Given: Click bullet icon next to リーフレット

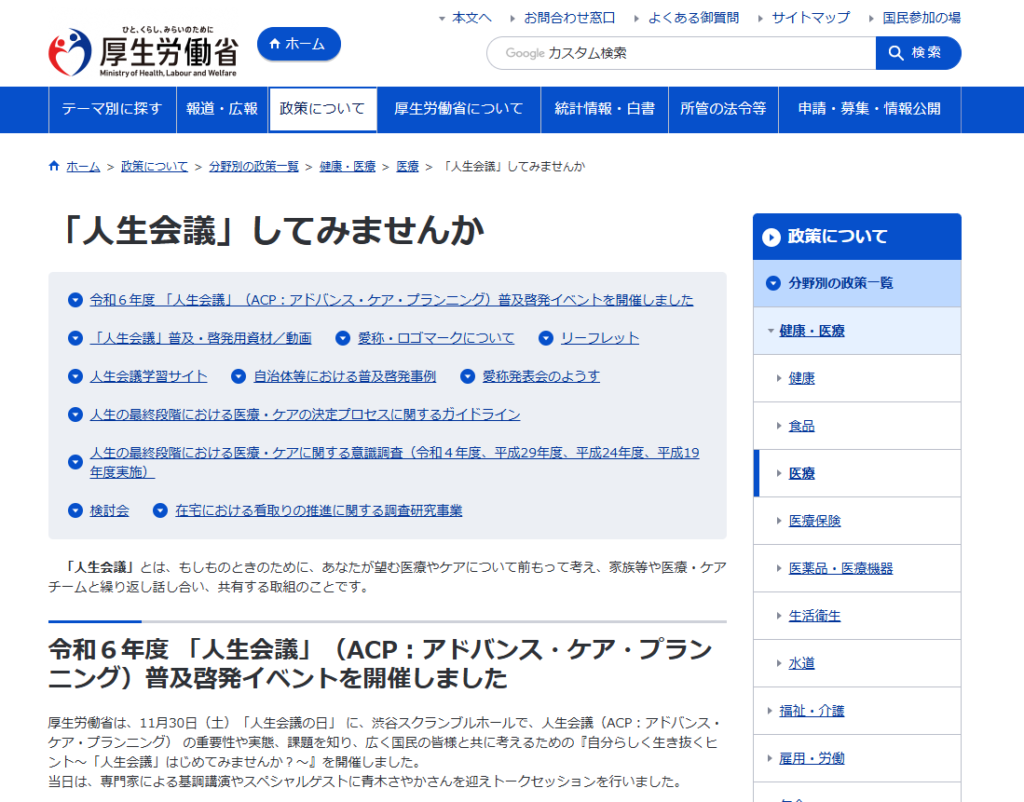Looking at the screenshot, I should [546, 338].
